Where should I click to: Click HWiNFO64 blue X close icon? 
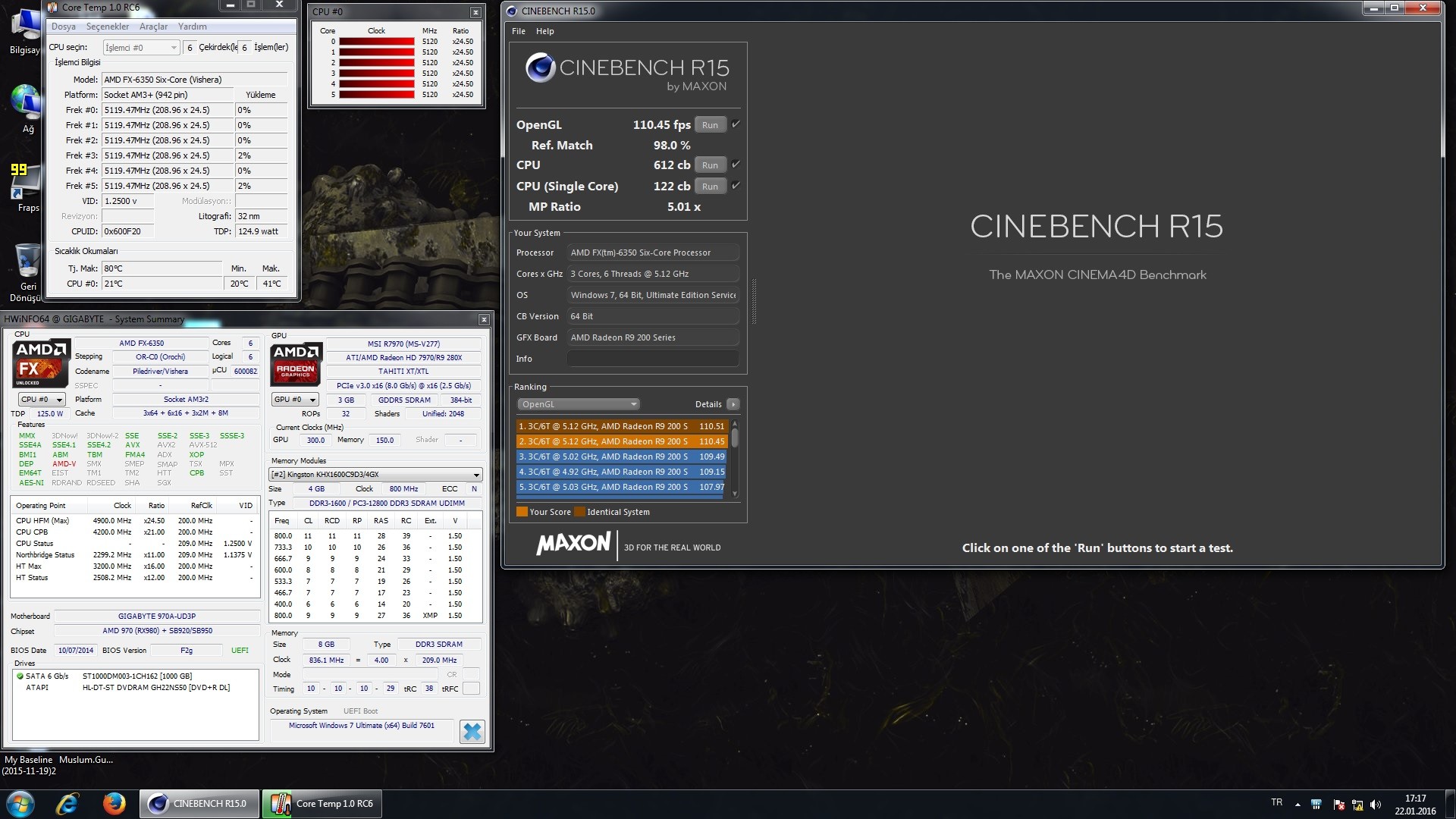tap(472, 731)
